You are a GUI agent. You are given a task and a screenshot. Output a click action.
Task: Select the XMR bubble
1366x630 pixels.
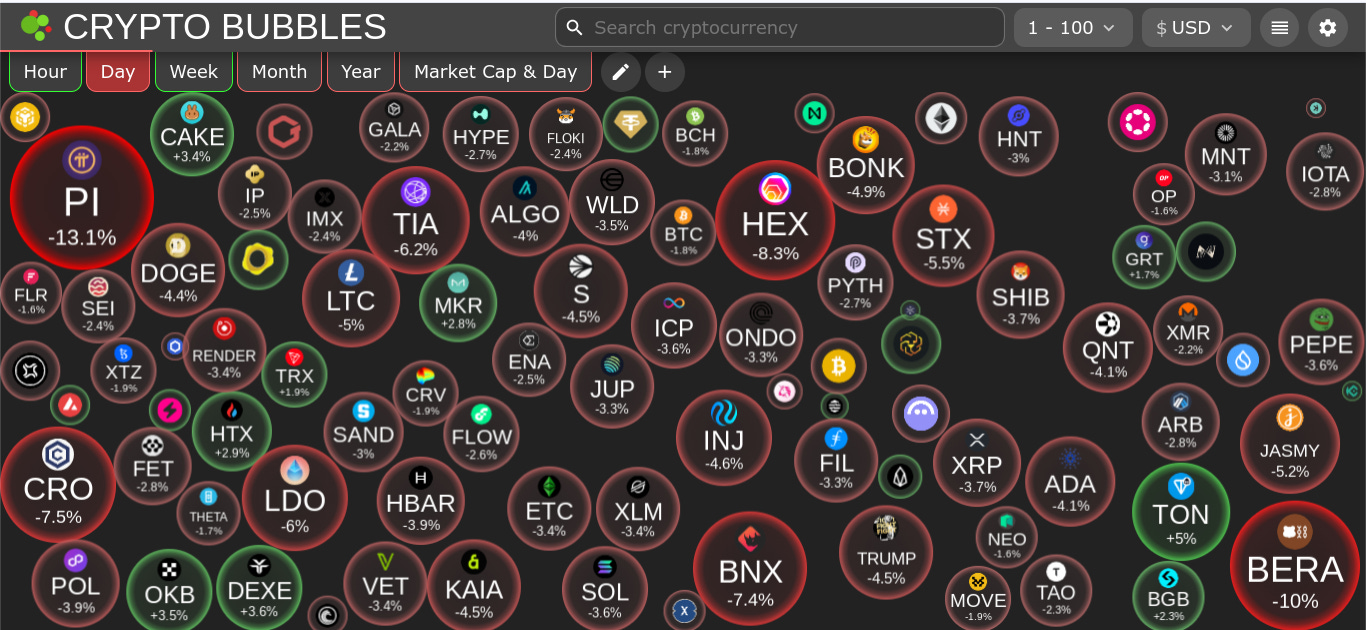pos(1188,330)
